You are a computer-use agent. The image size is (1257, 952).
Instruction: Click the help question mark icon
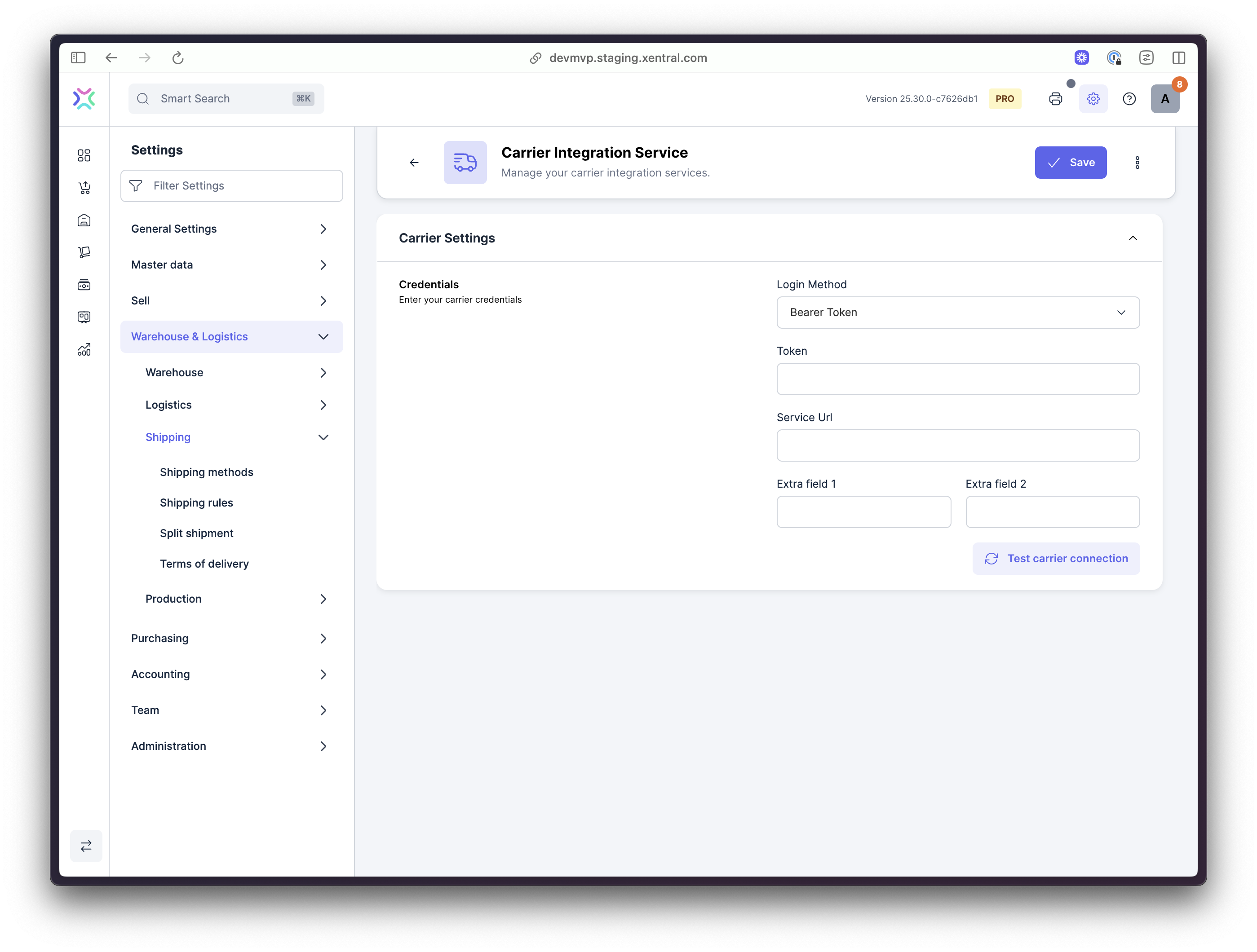tap(1130, 98)
